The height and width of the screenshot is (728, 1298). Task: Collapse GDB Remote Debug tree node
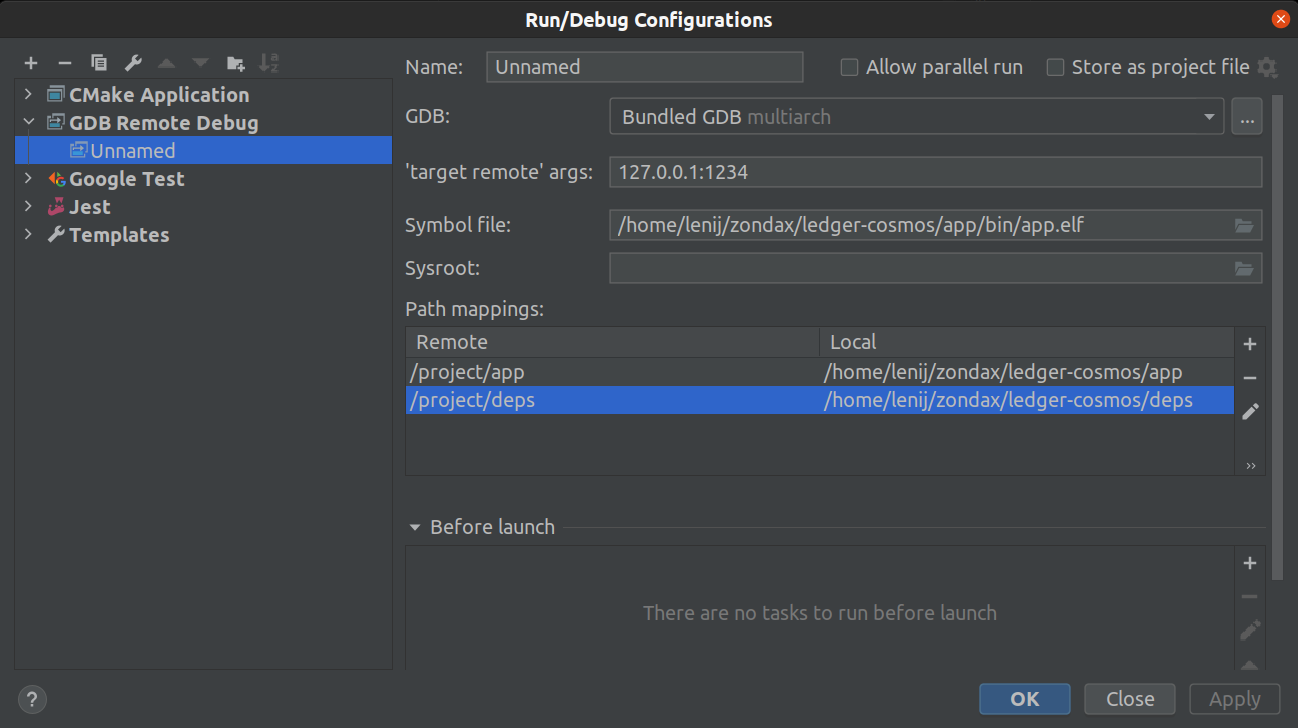pyautogui.click(x=28, y=123)
